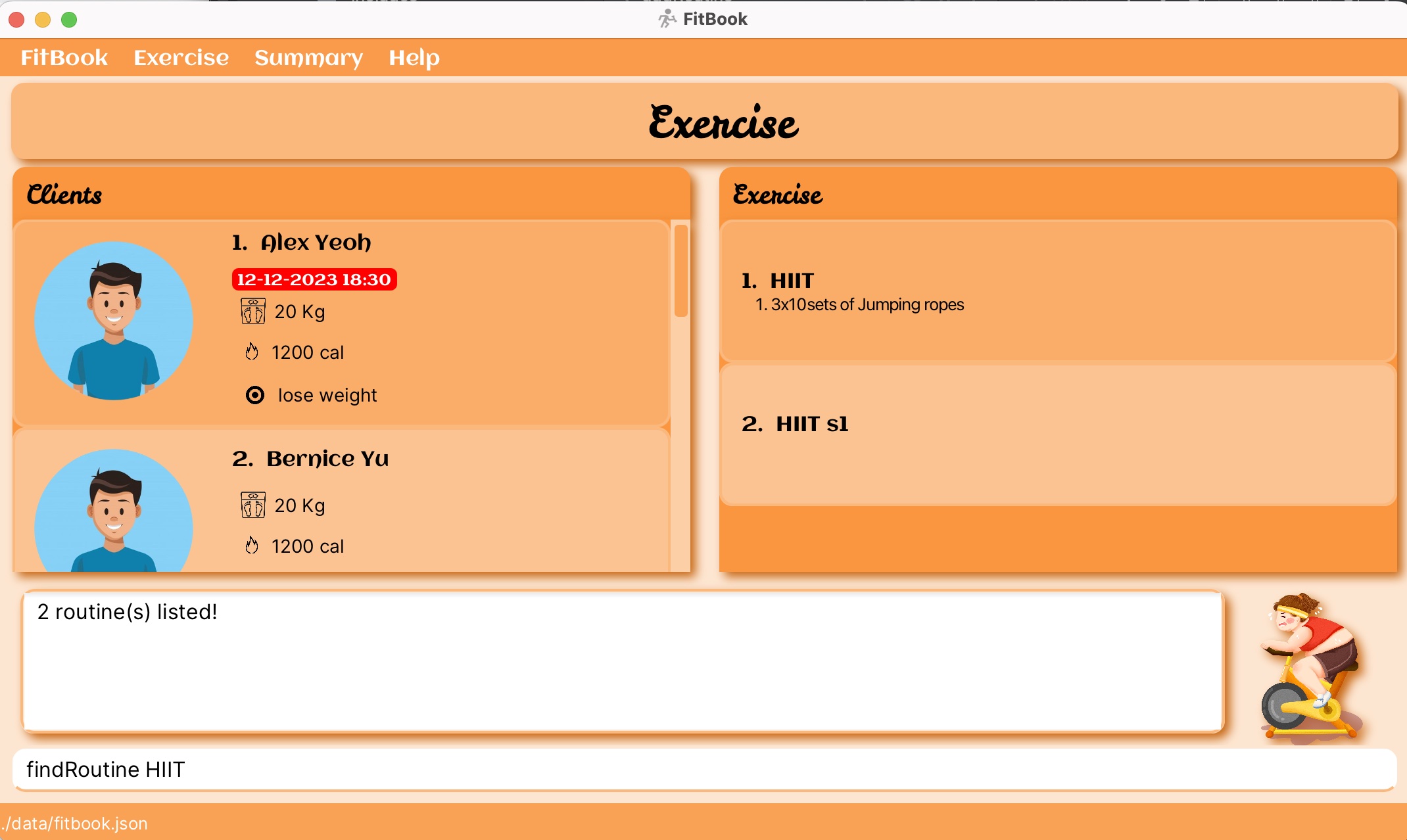Click Alex Yeoh's calorie flame icon

coord(252,352)
